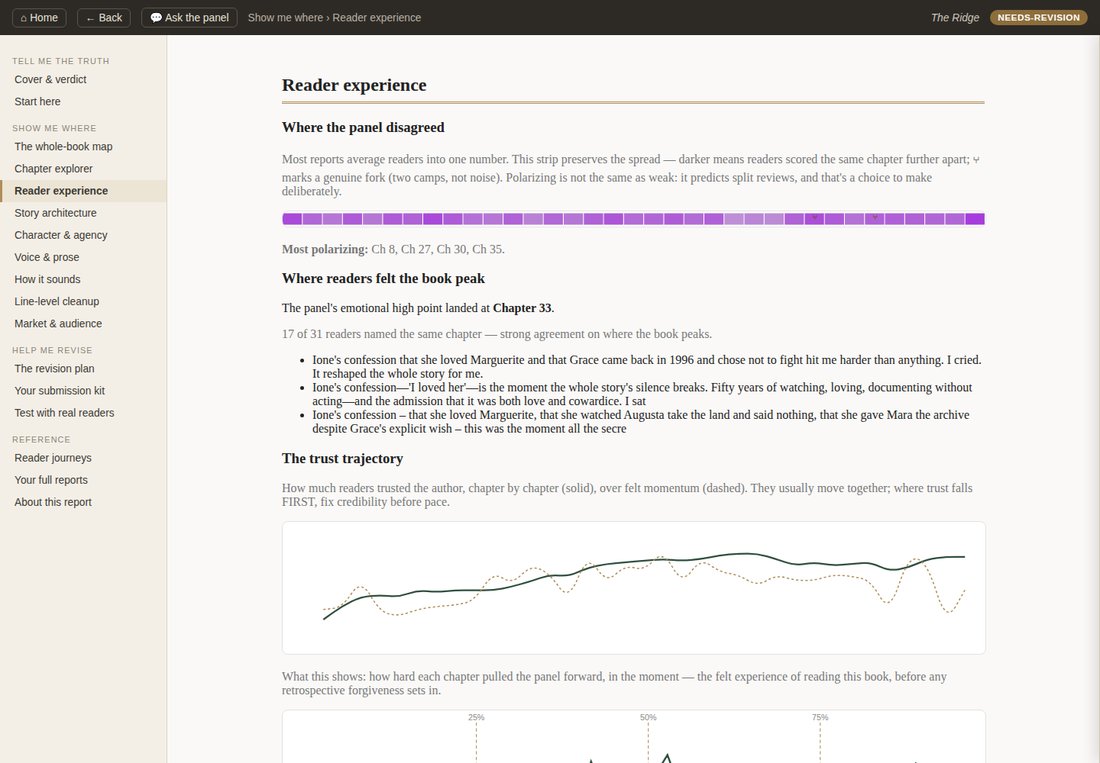Click the reader quote ending 'I cried'
1100x763 pixels.
point(646,367)
